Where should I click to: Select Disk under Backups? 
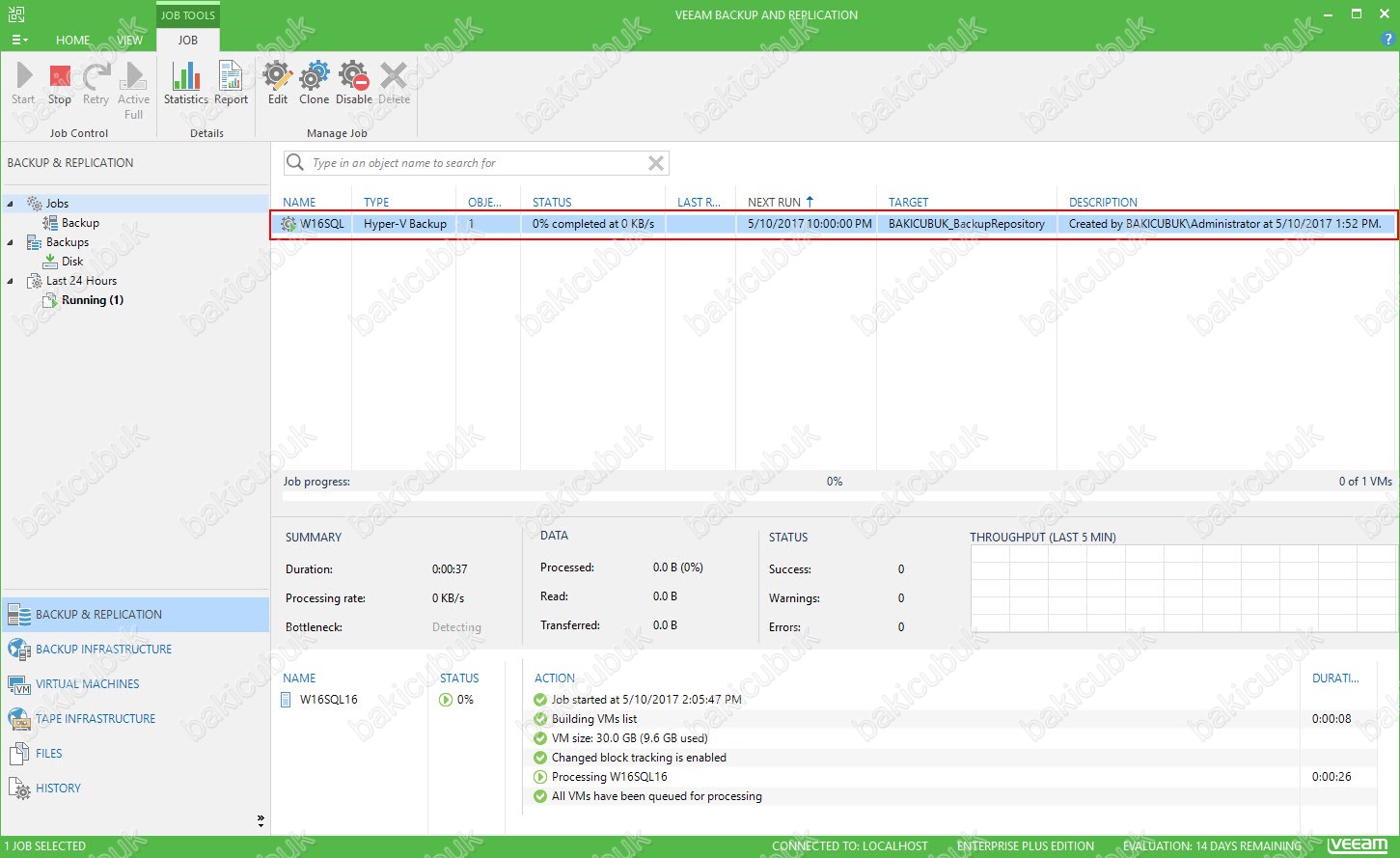[72, 262]
